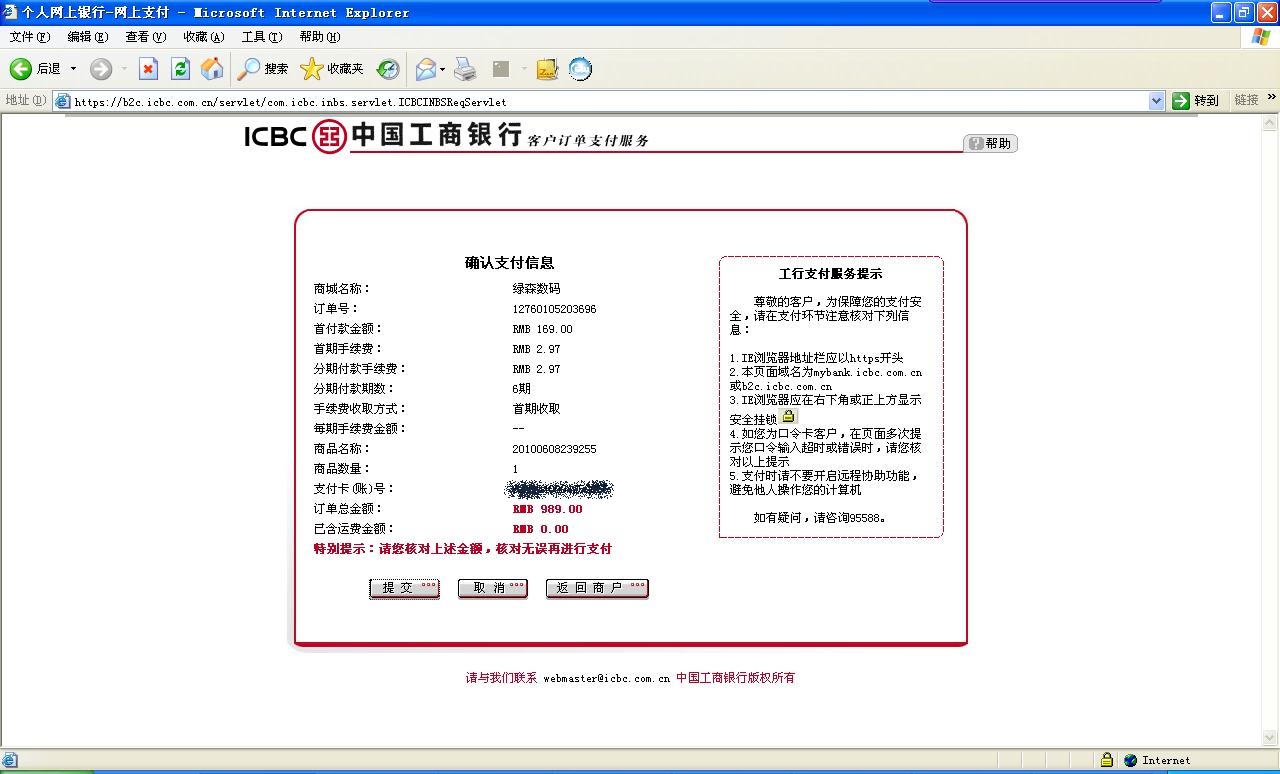This screenshot has width=1280, height=774.
Task: Click the blue messenger toolbar icon
Action: 580,69
